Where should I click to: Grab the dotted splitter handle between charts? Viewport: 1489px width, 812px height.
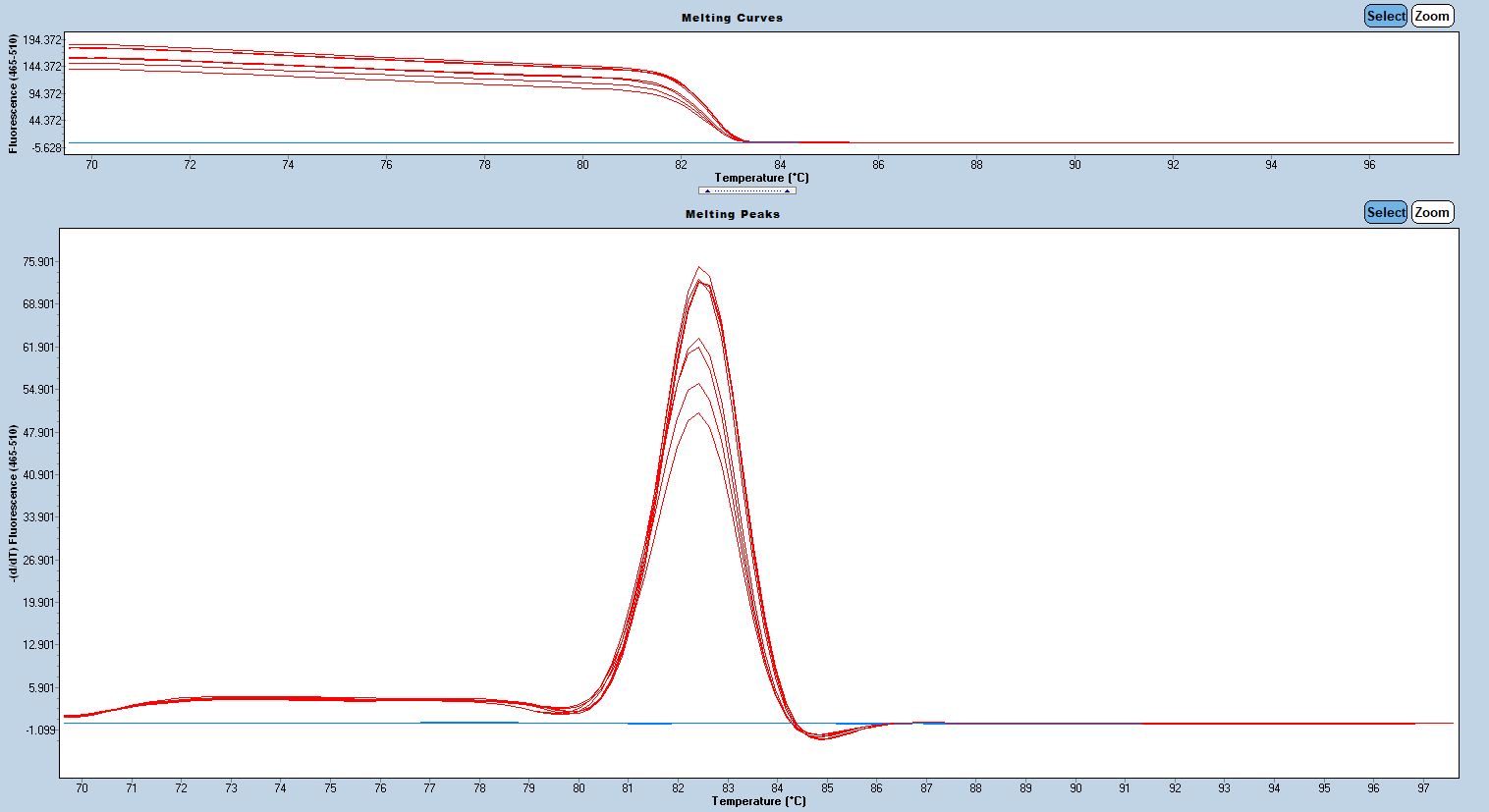(x=747, y=190)
